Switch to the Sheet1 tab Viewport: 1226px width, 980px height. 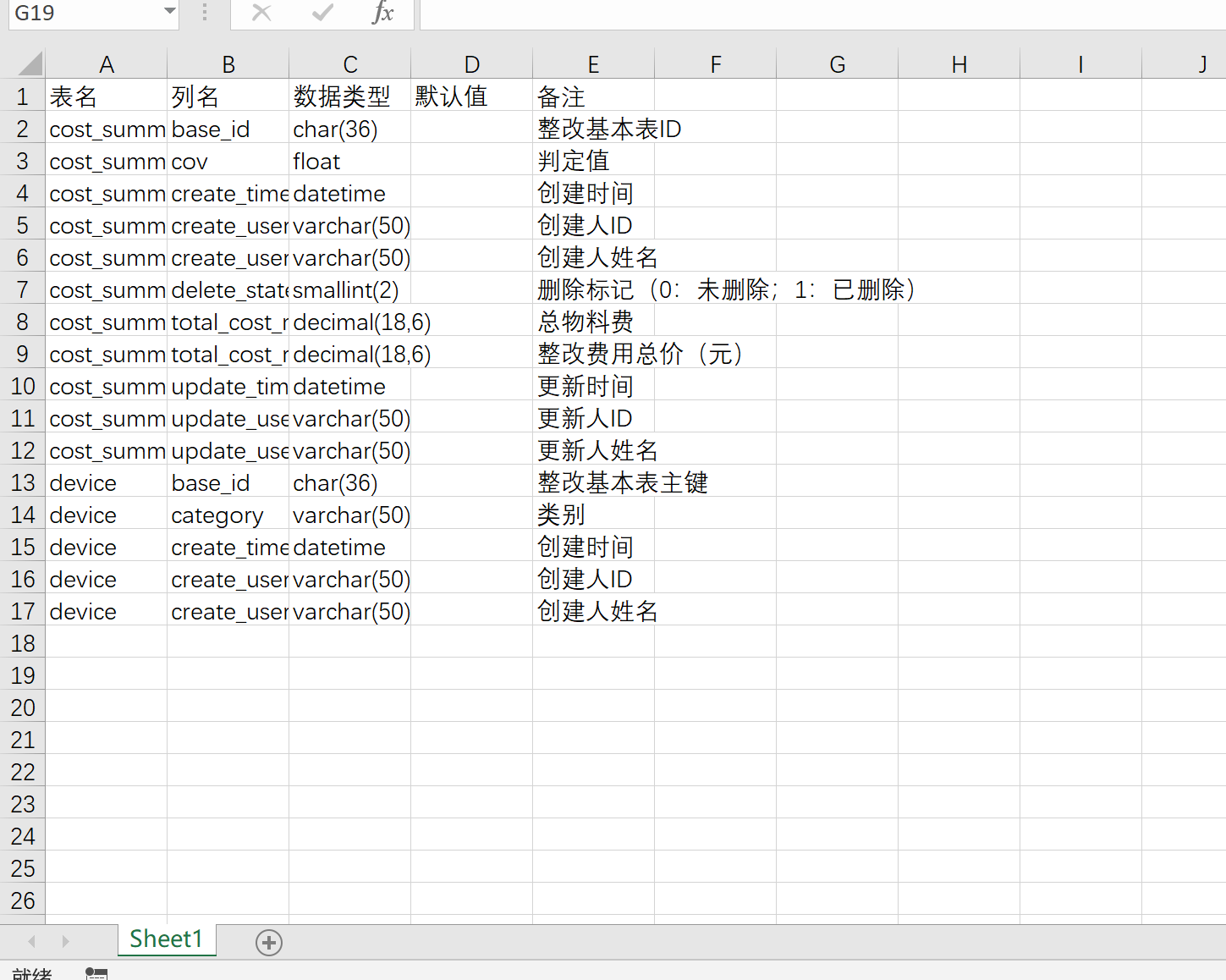[166, 939]
